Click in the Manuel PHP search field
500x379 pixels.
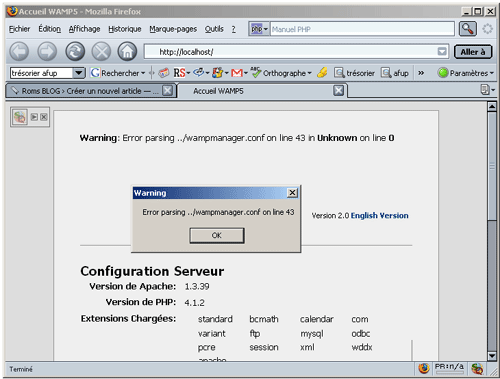point(362,29)
